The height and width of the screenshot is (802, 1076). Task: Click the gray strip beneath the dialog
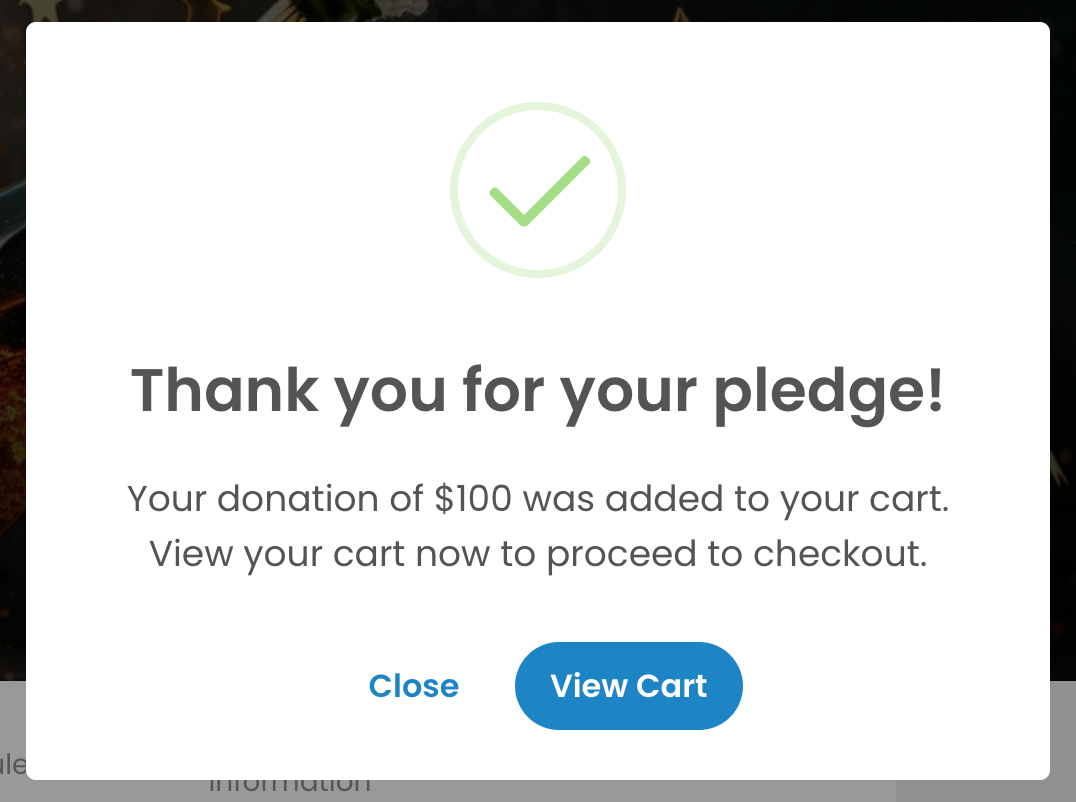coord(538,791)
